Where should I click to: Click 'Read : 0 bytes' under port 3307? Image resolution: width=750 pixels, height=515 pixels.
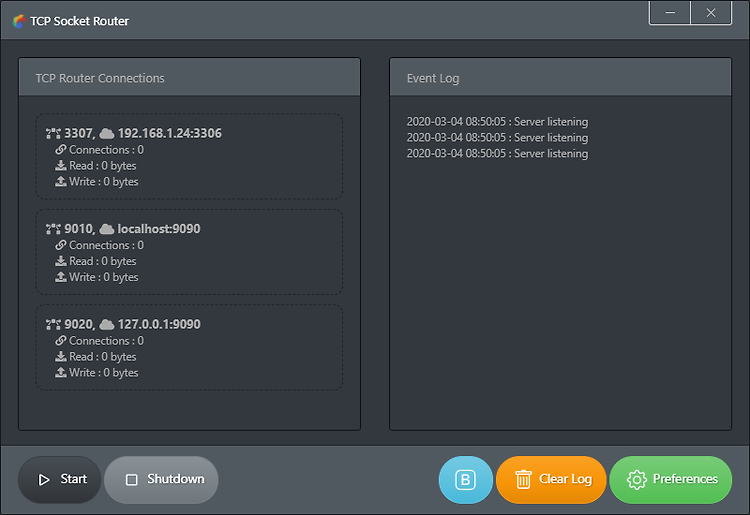coord(103,165)
